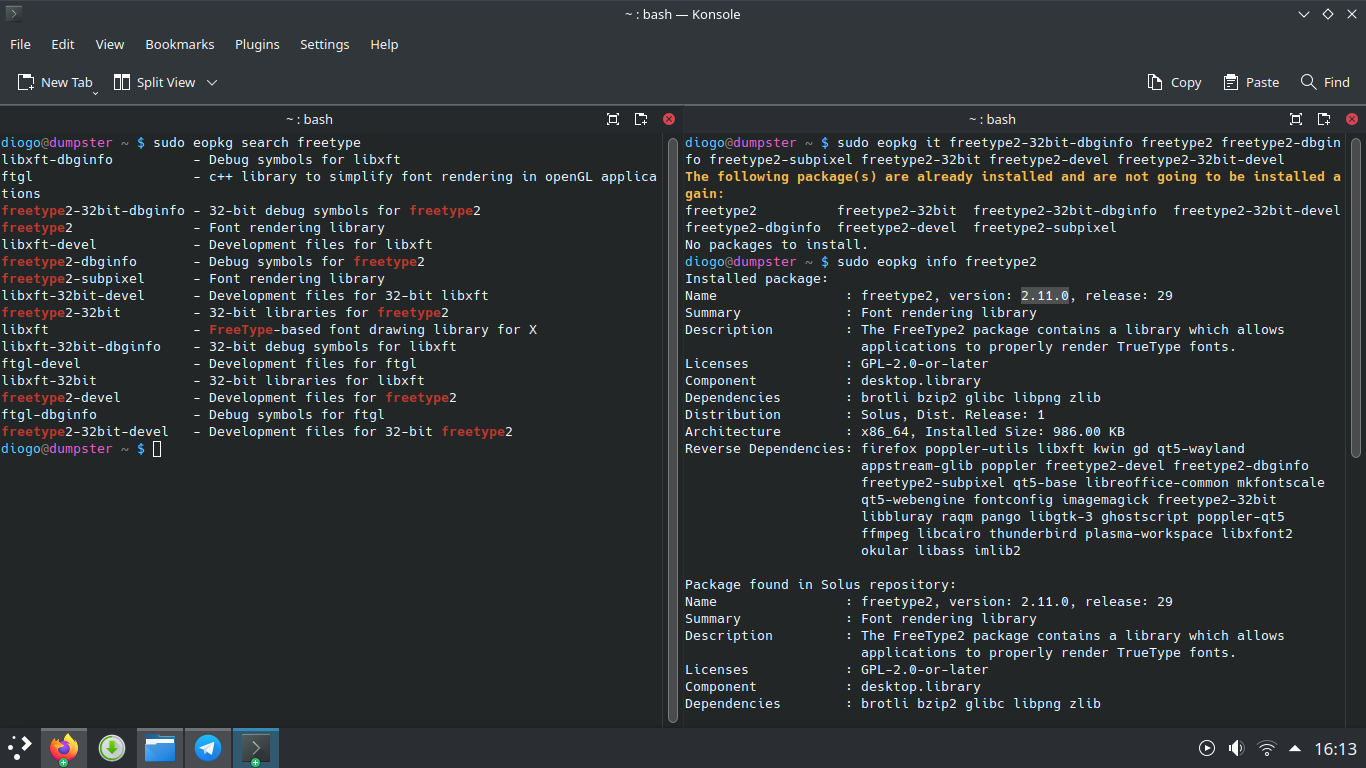1366x768 pixels.
Task: Open the Settings menu
Action: tap(325, 44)
